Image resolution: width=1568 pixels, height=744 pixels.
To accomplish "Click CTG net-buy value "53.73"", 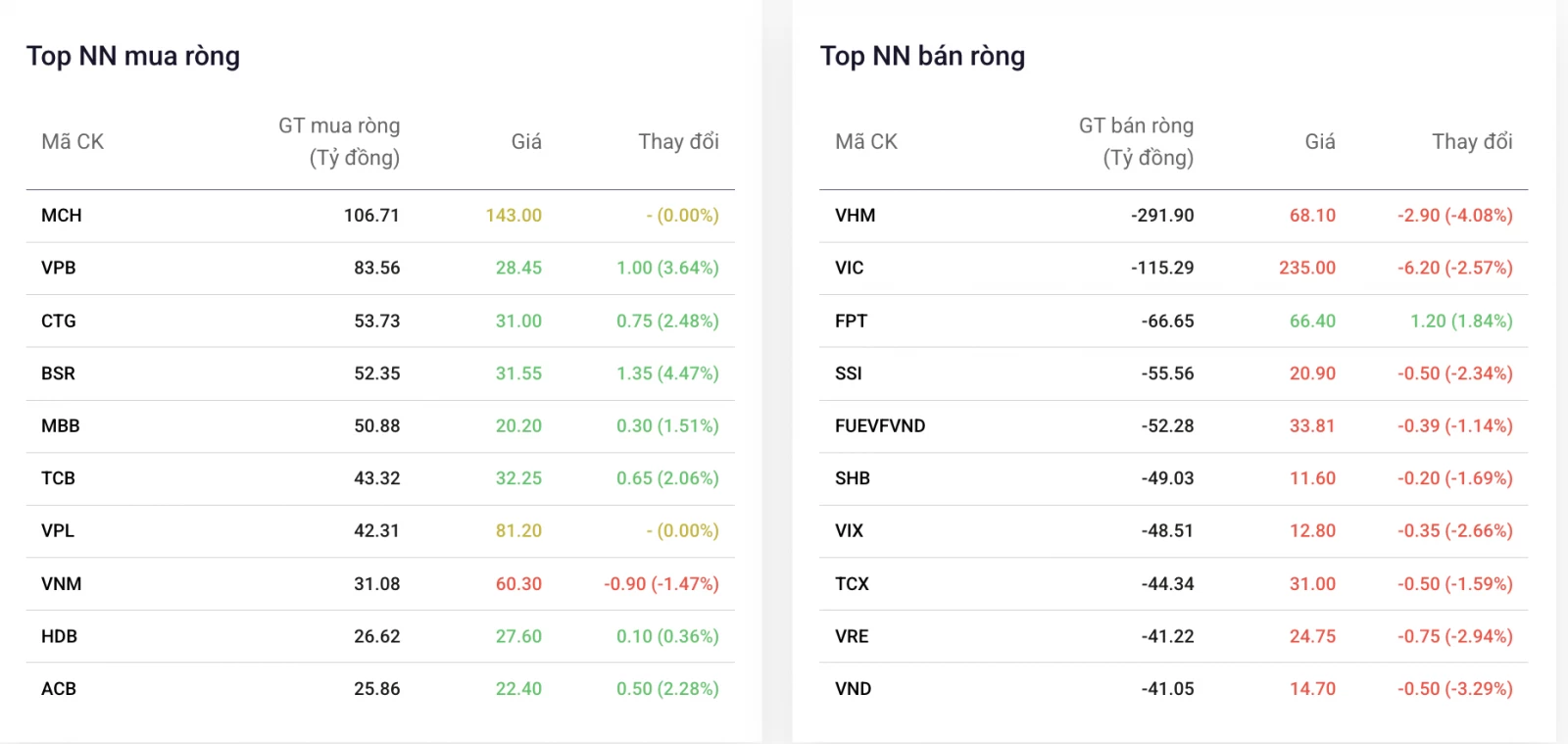I will 377,321.
